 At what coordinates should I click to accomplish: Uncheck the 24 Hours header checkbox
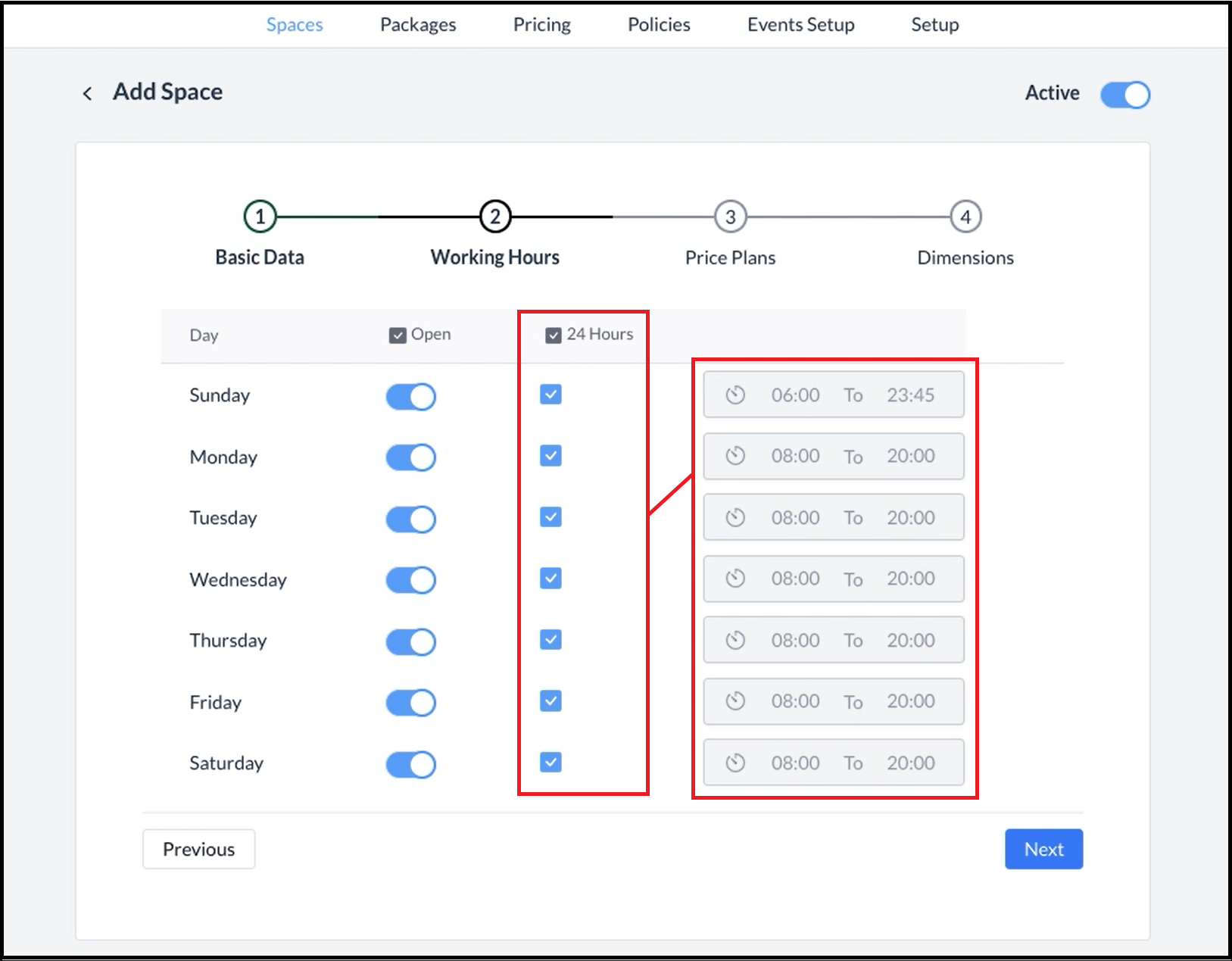[x=554, y=335]
